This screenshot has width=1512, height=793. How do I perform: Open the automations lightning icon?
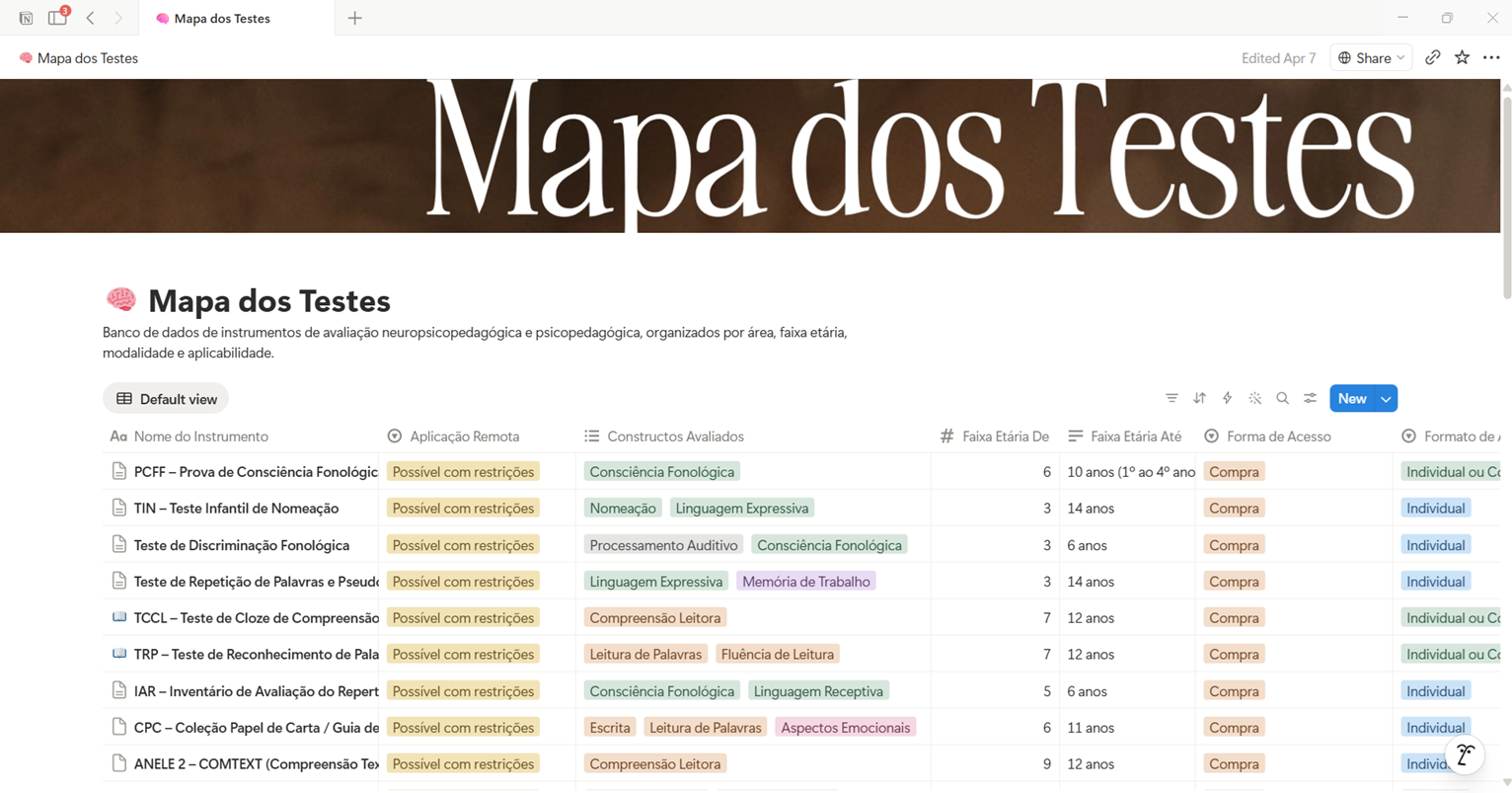tap(1227, 398)
